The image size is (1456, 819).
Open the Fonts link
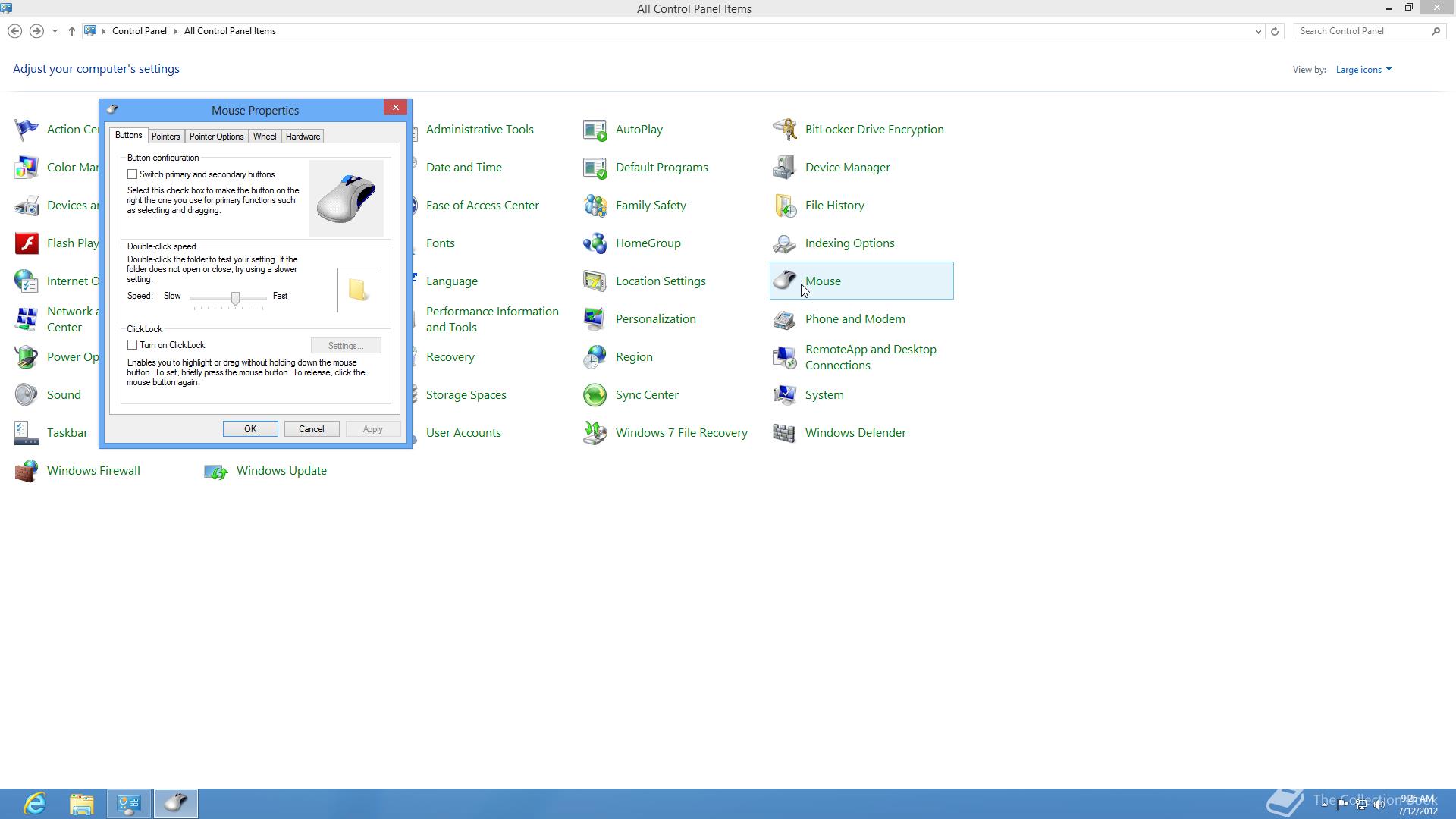[440, 243]
